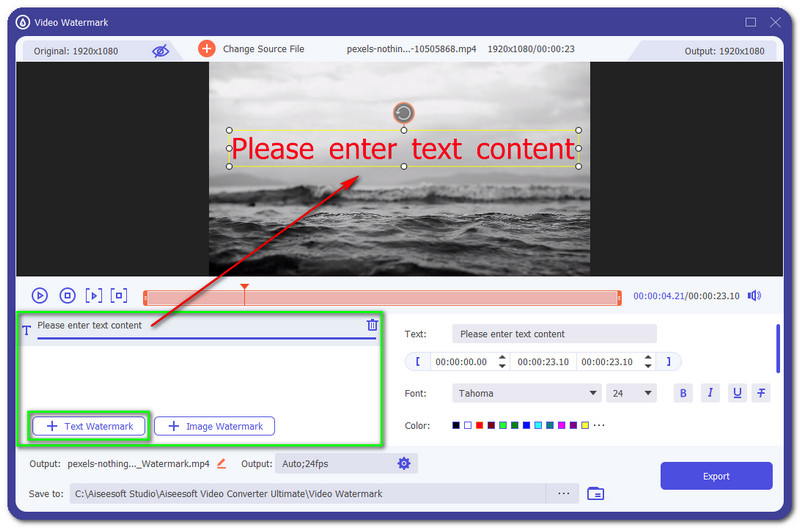Toggle italic text formatting
800x528 pixels.
click(710, 393)
